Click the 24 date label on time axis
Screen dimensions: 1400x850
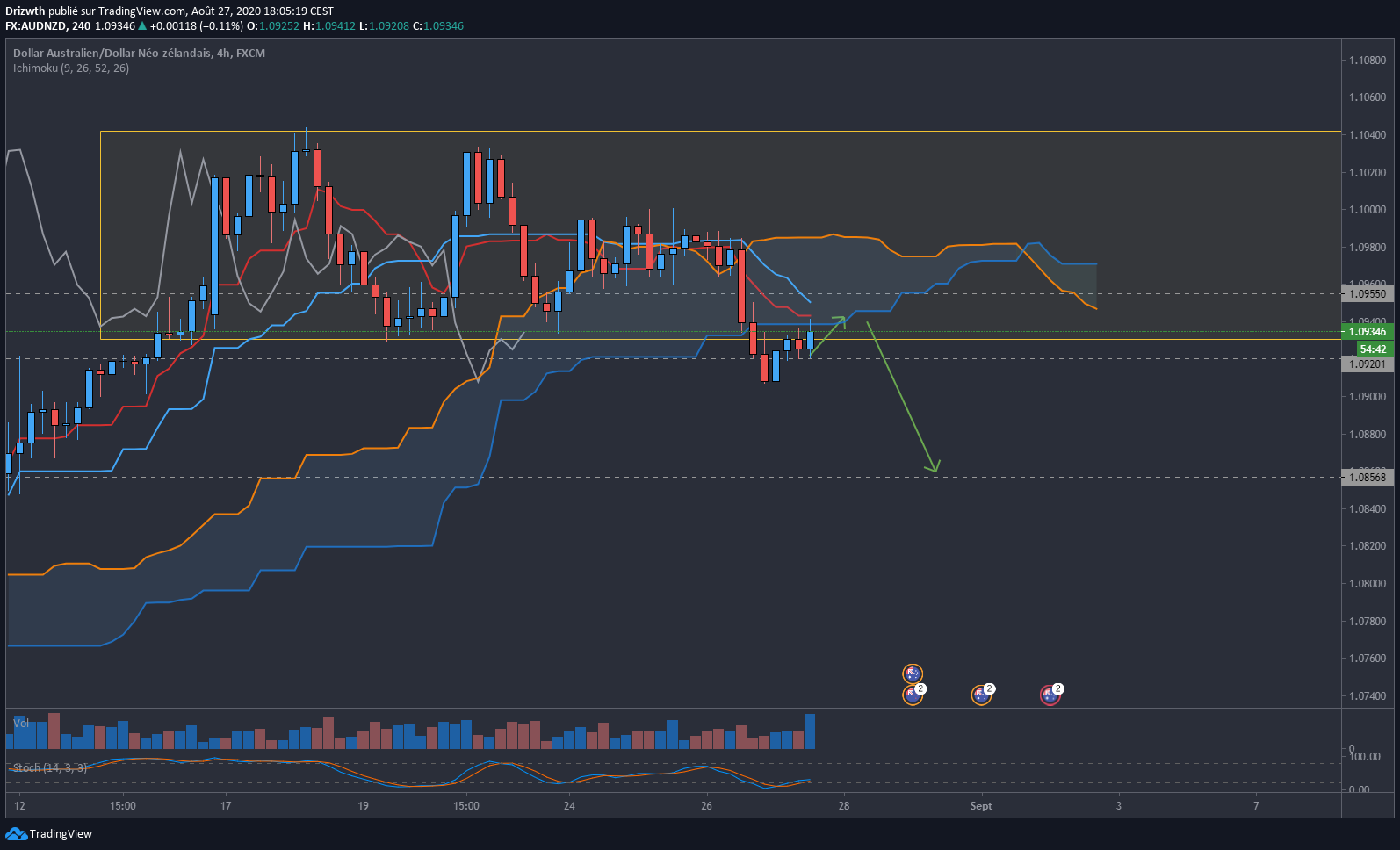point(569,806)
